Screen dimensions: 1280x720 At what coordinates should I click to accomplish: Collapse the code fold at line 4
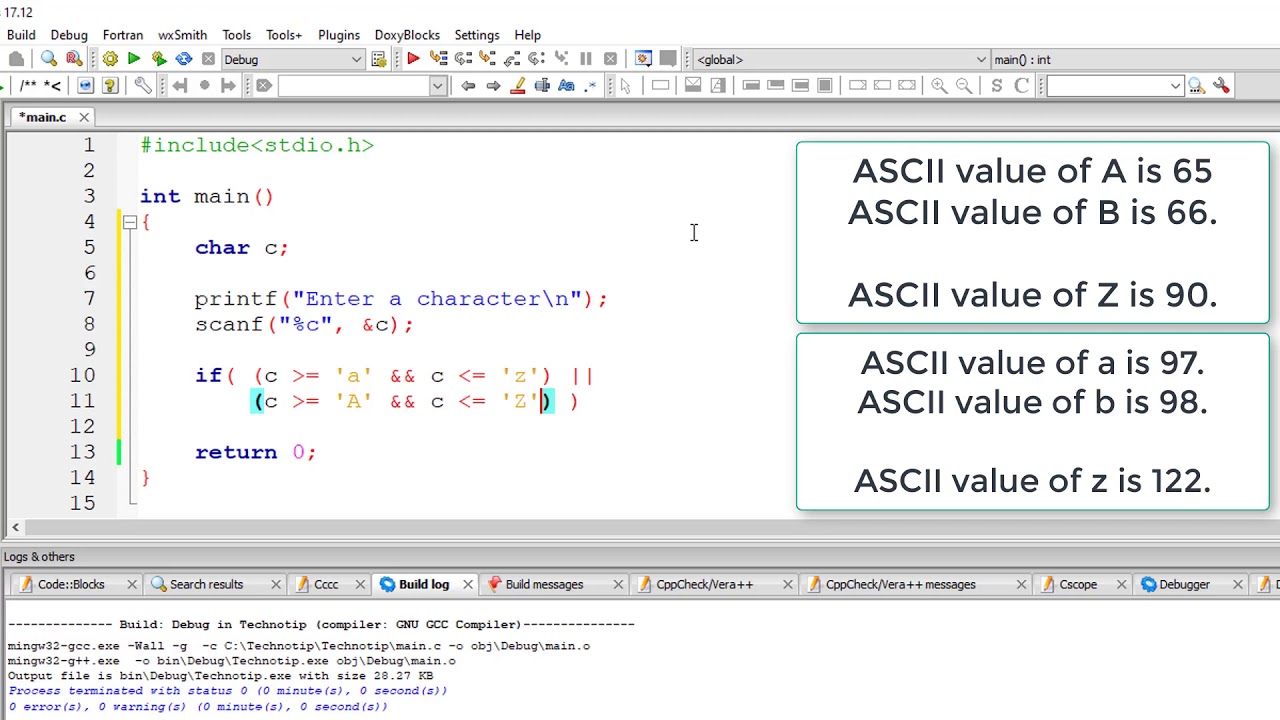(x=130, y=222)
